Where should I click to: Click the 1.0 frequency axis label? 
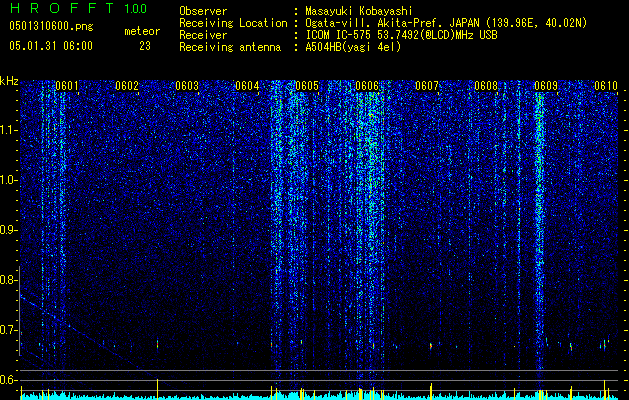[x=9, y=180]
